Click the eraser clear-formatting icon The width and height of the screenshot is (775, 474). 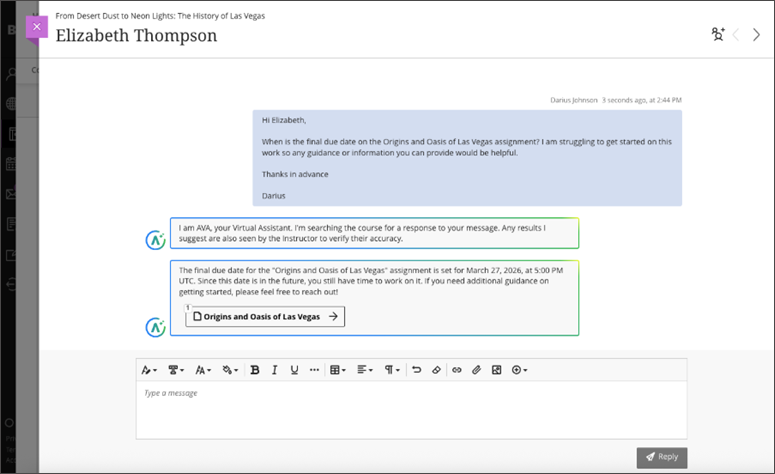(436, 370)
